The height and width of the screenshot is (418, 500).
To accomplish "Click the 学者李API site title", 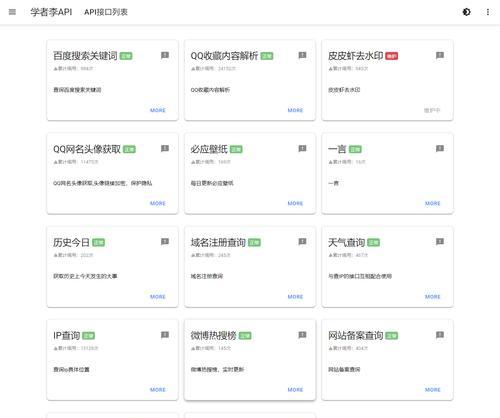I will pos(51,12).
